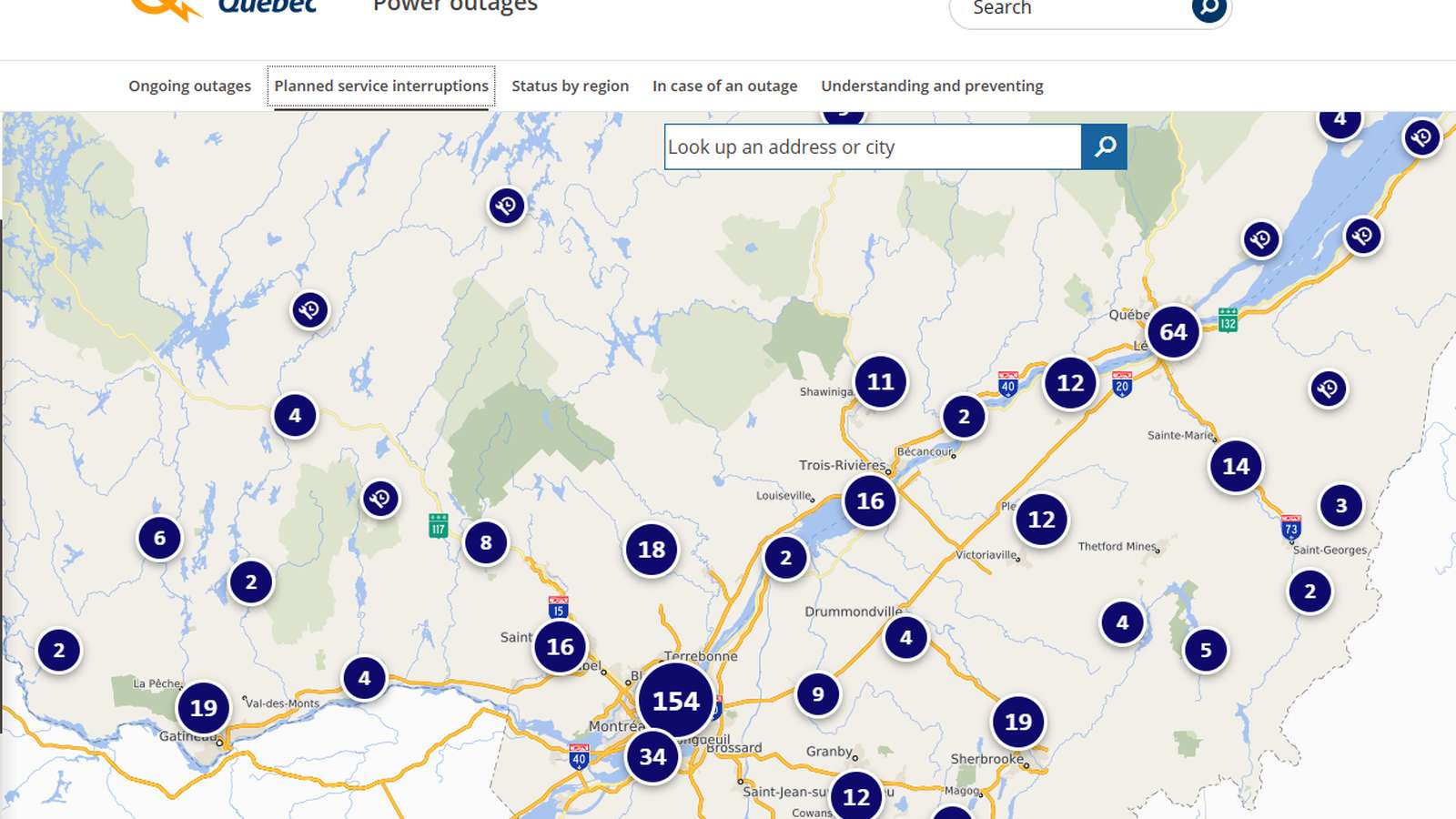Switch to the Ongoing outages tab

coord(189,86)
